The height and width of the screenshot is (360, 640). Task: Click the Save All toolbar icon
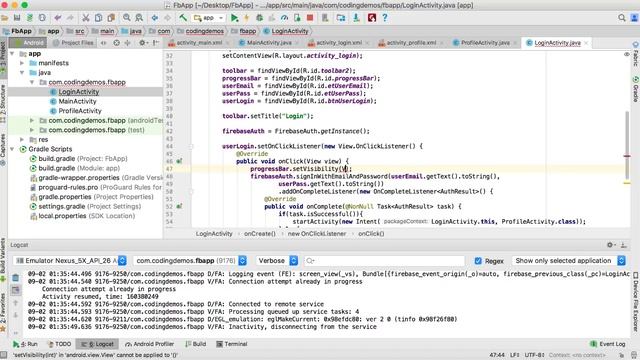(x=17, y=18)
